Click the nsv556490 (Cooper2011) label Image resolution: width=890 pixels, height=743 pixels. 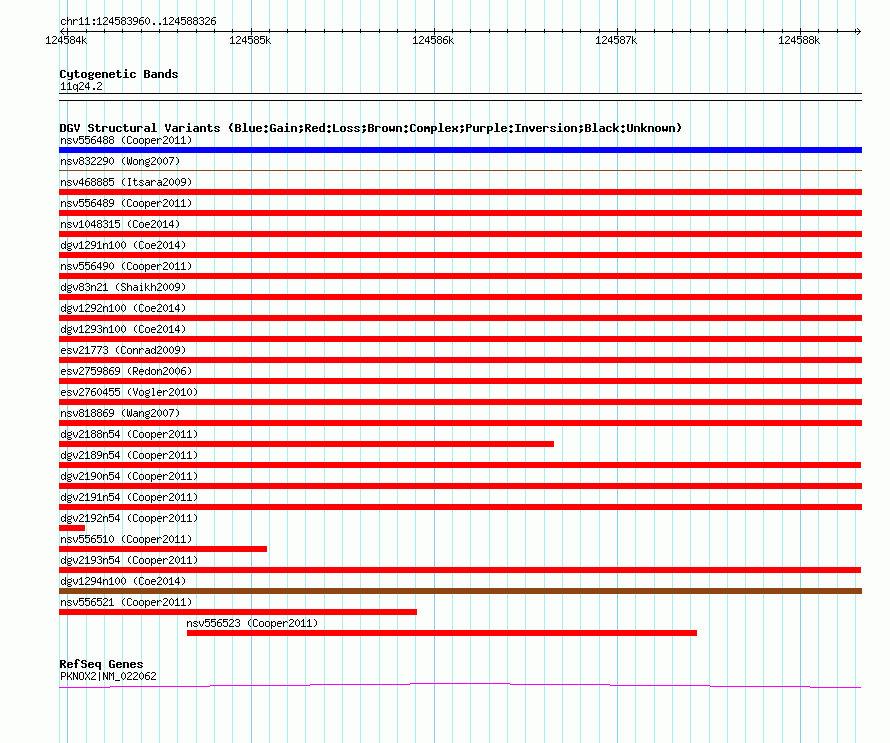(x=126, y=266)
